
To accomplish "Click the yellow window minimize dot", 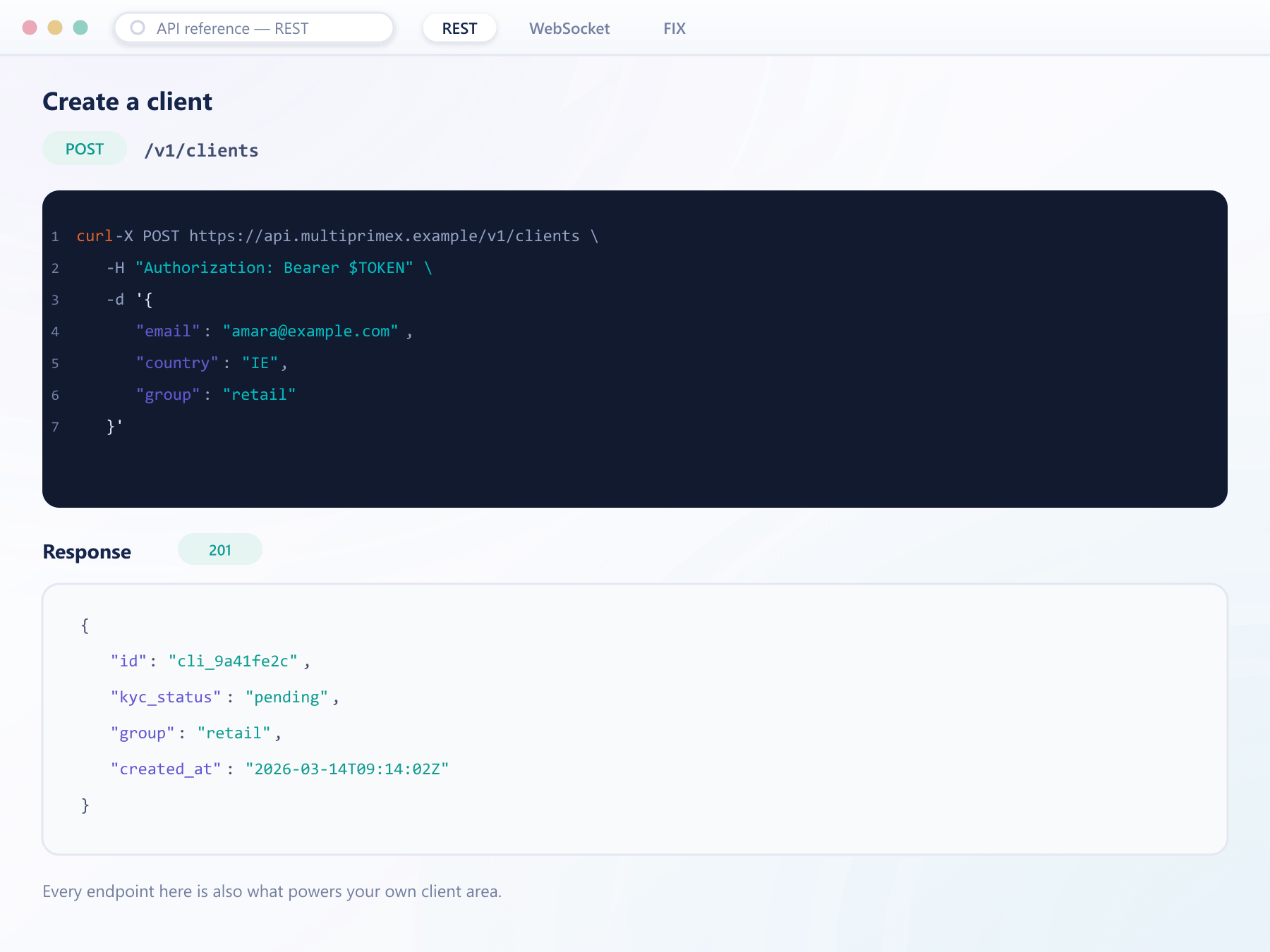I will coord(55,28).
